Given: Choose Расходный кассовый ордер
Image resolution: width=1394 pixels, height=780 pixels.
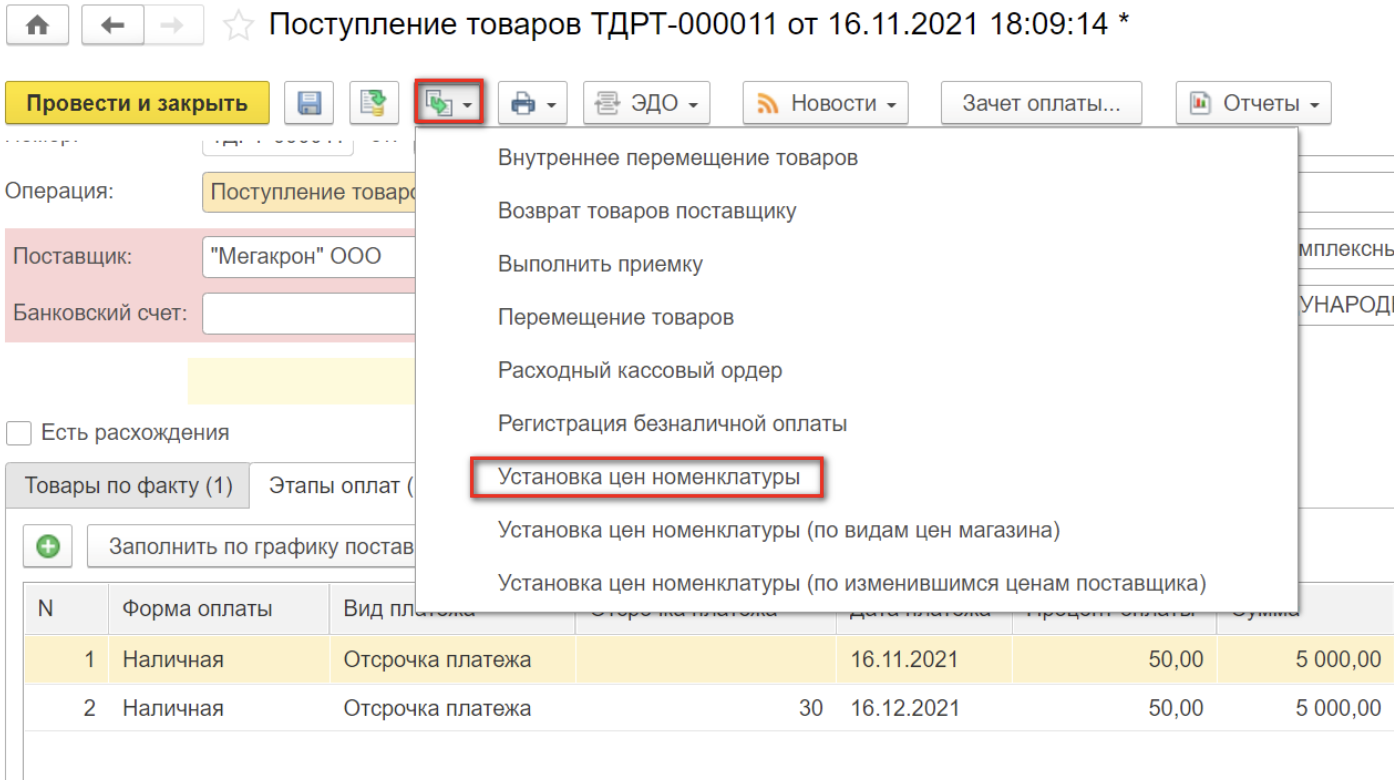Looking at the screenshot, I should pos(640,370).
